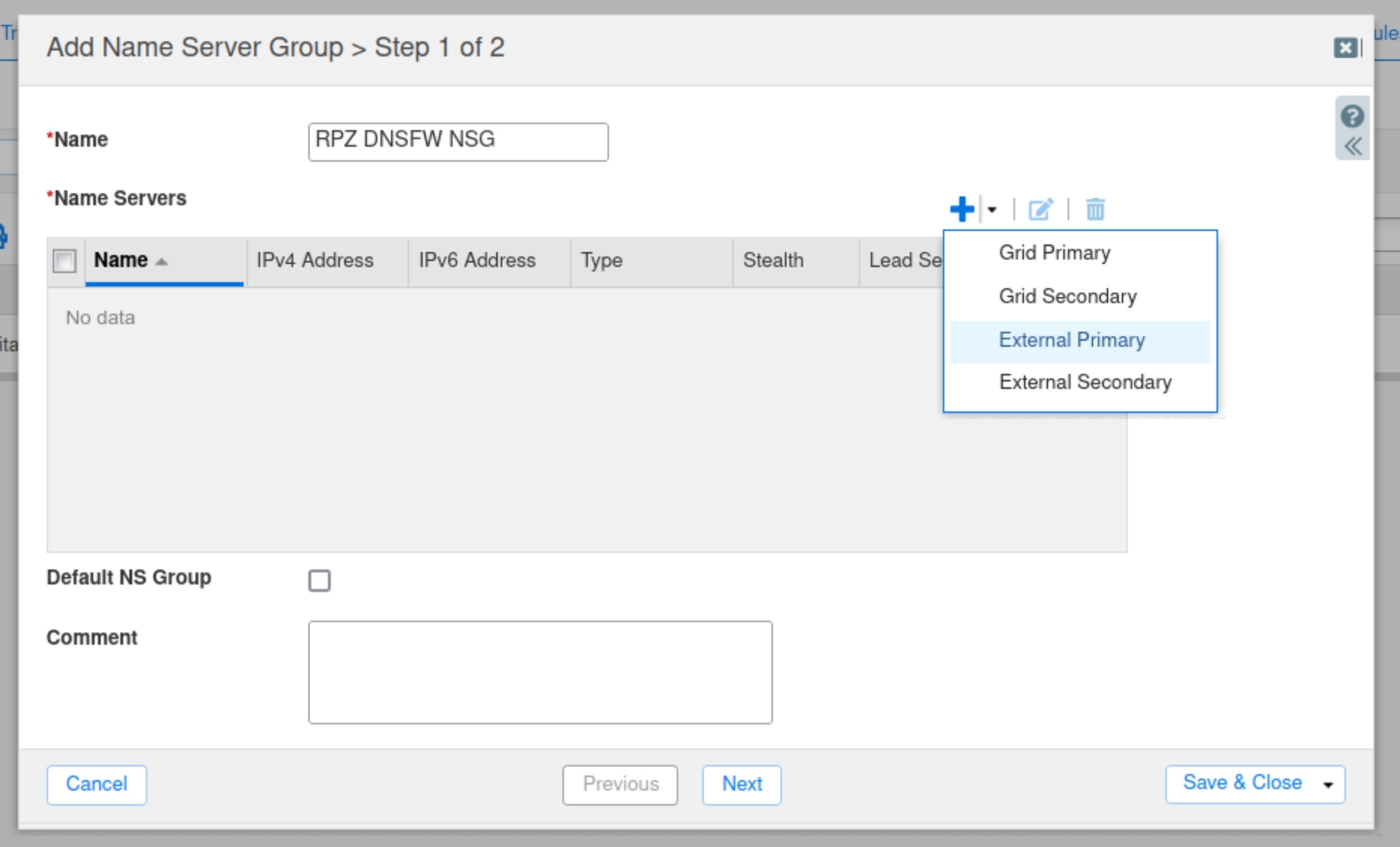Click the blue plus add name server icon
The height and width of the screenshot is (847, 1400).
pos(962,209)
